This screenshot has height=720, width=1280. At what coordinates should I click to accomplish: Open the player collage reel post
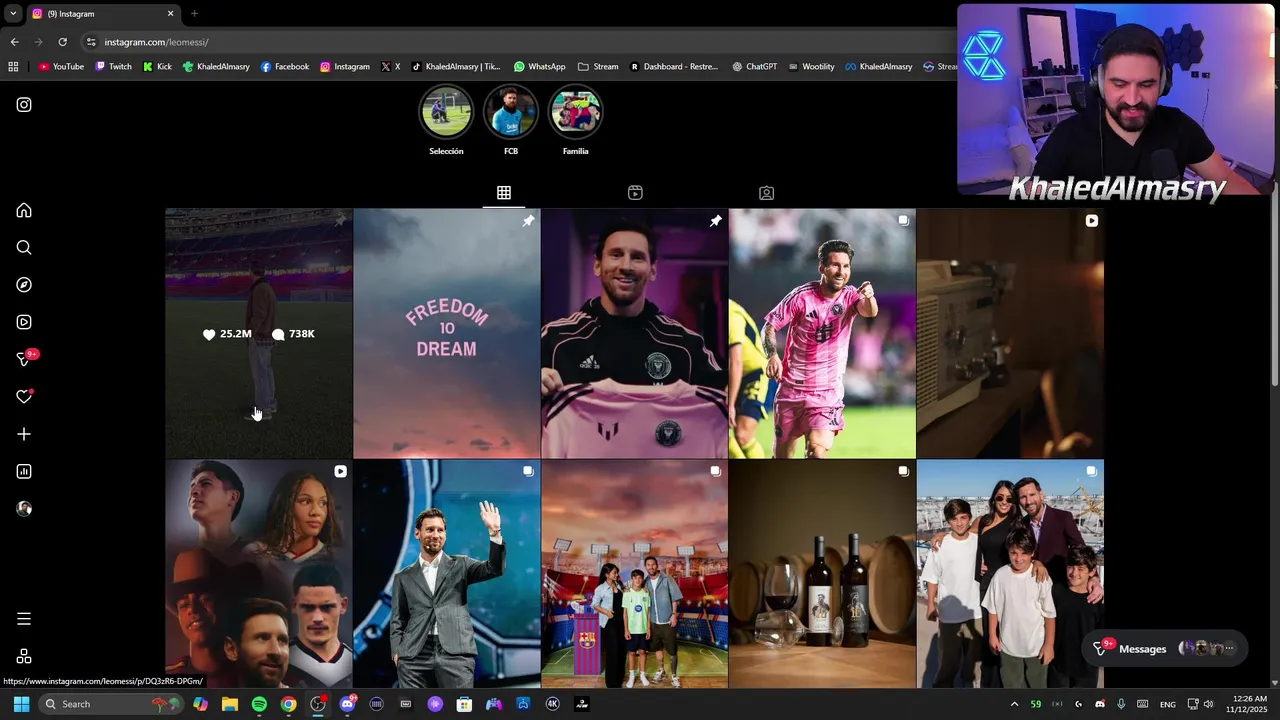coord(259,574)
